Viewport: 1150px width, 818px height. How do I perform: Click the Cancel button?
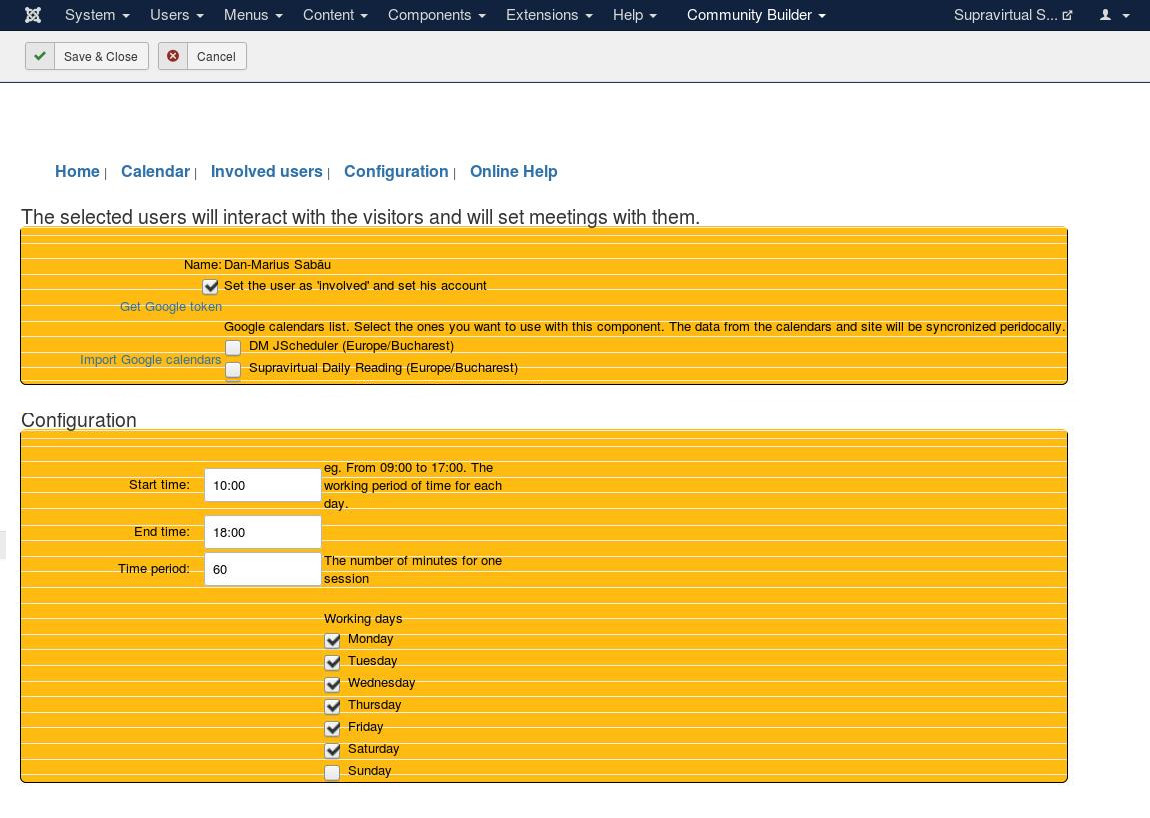[x=202, y=56]
